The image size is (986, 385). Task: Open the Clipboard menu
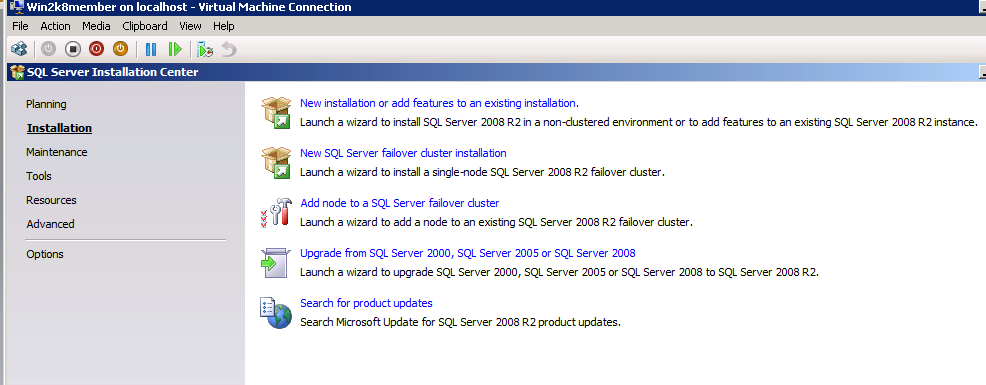(145, 26)
